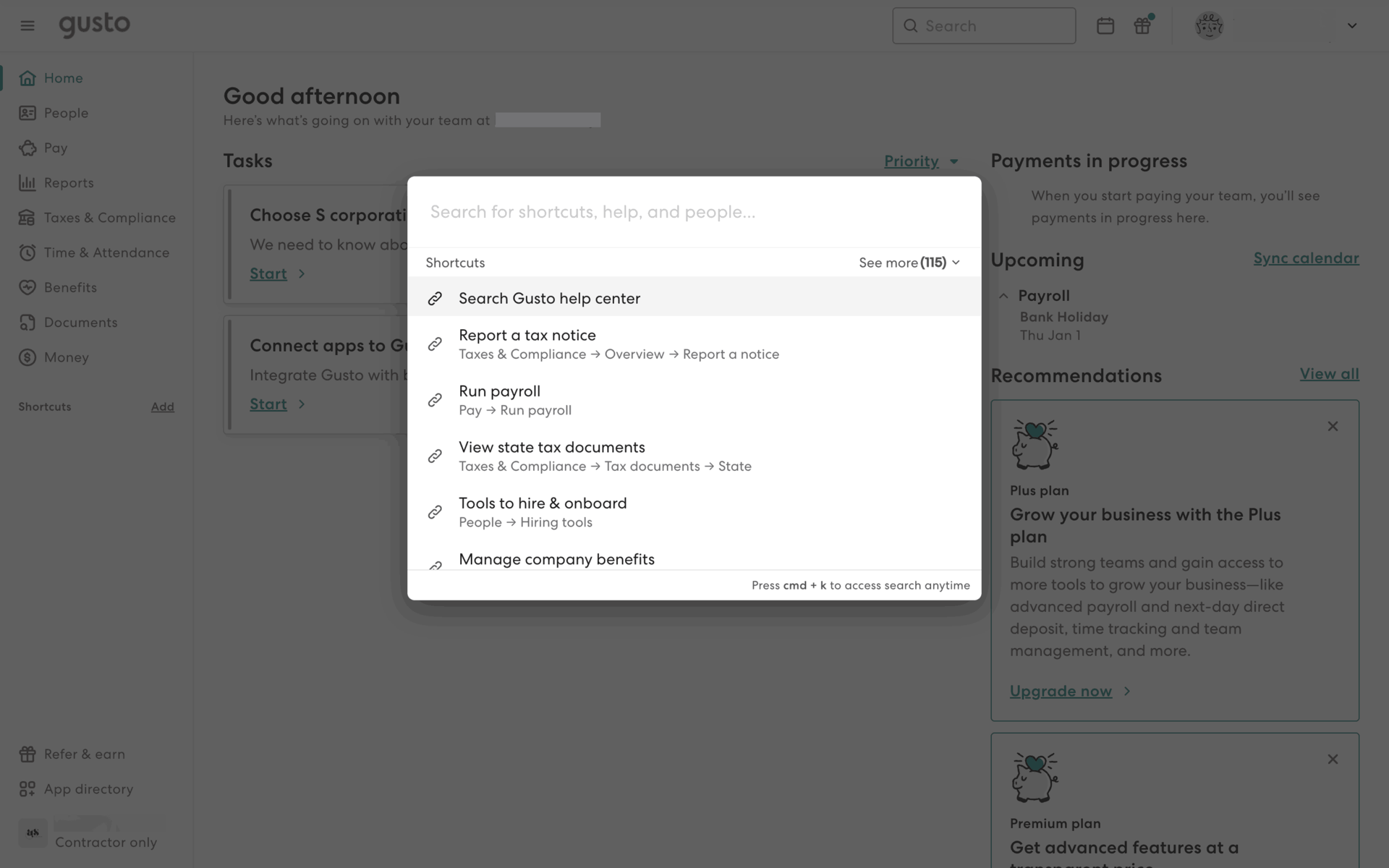Click the Refer & earn gift icon
Image resolution: width=1389 pixels, height=868 pixels.
[27, 754]
